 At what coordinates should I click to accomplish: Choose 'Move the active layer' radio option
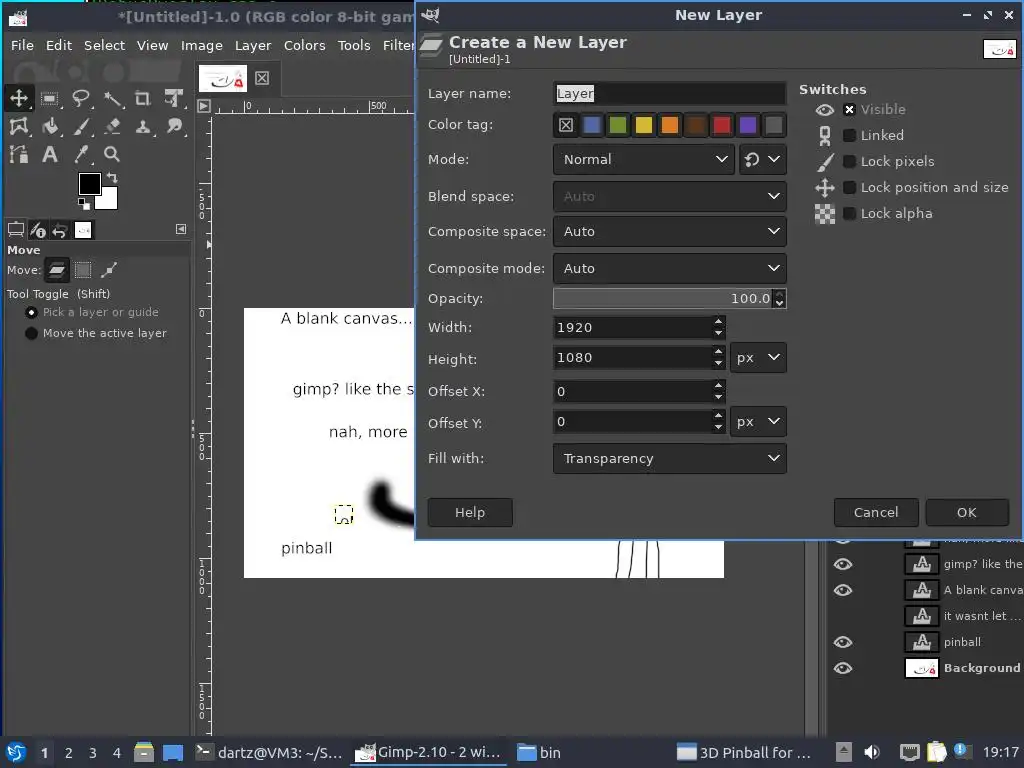click(31, 333)
